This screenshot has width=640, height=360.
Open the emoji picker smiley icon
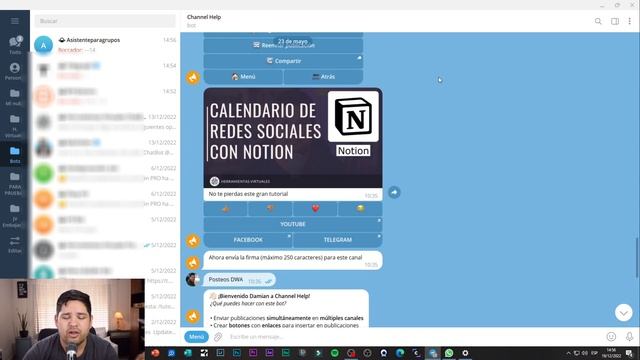(611, 337)
